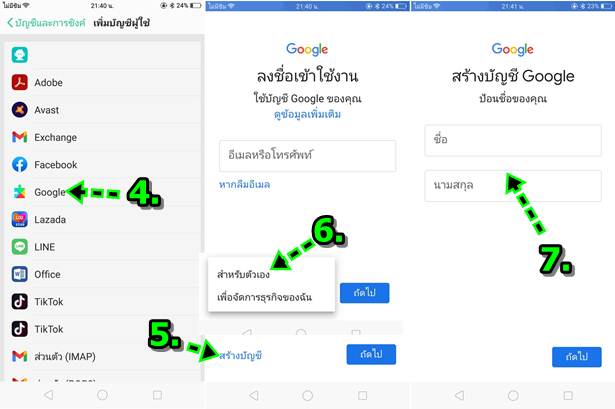Open the หากลืมอีเมล link
The image size is (615, 409).
[244, 184]
